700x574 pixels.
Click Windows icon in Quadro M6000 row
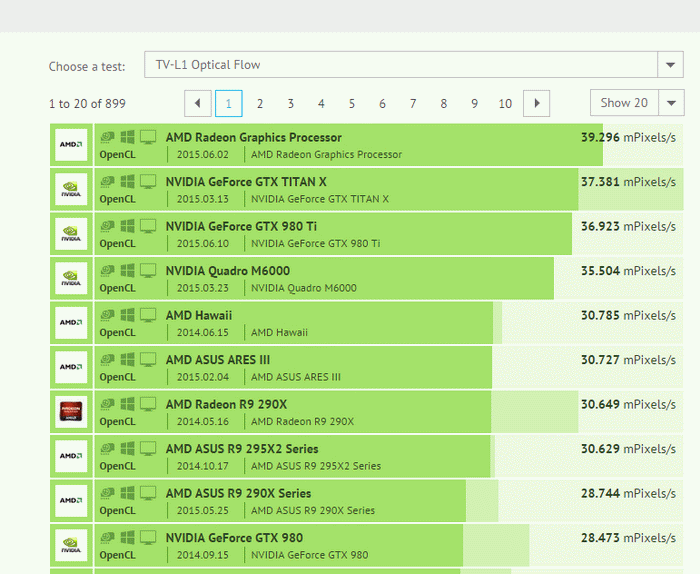[x=128, y=270]
